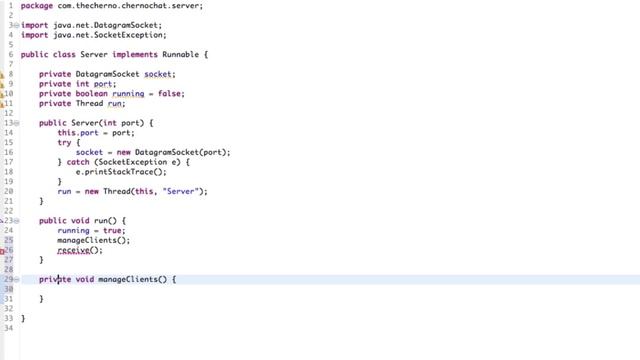This screenshot has width=640, height=360.
Task: Place cursor on empty line 30
Action: pos(330,289)
